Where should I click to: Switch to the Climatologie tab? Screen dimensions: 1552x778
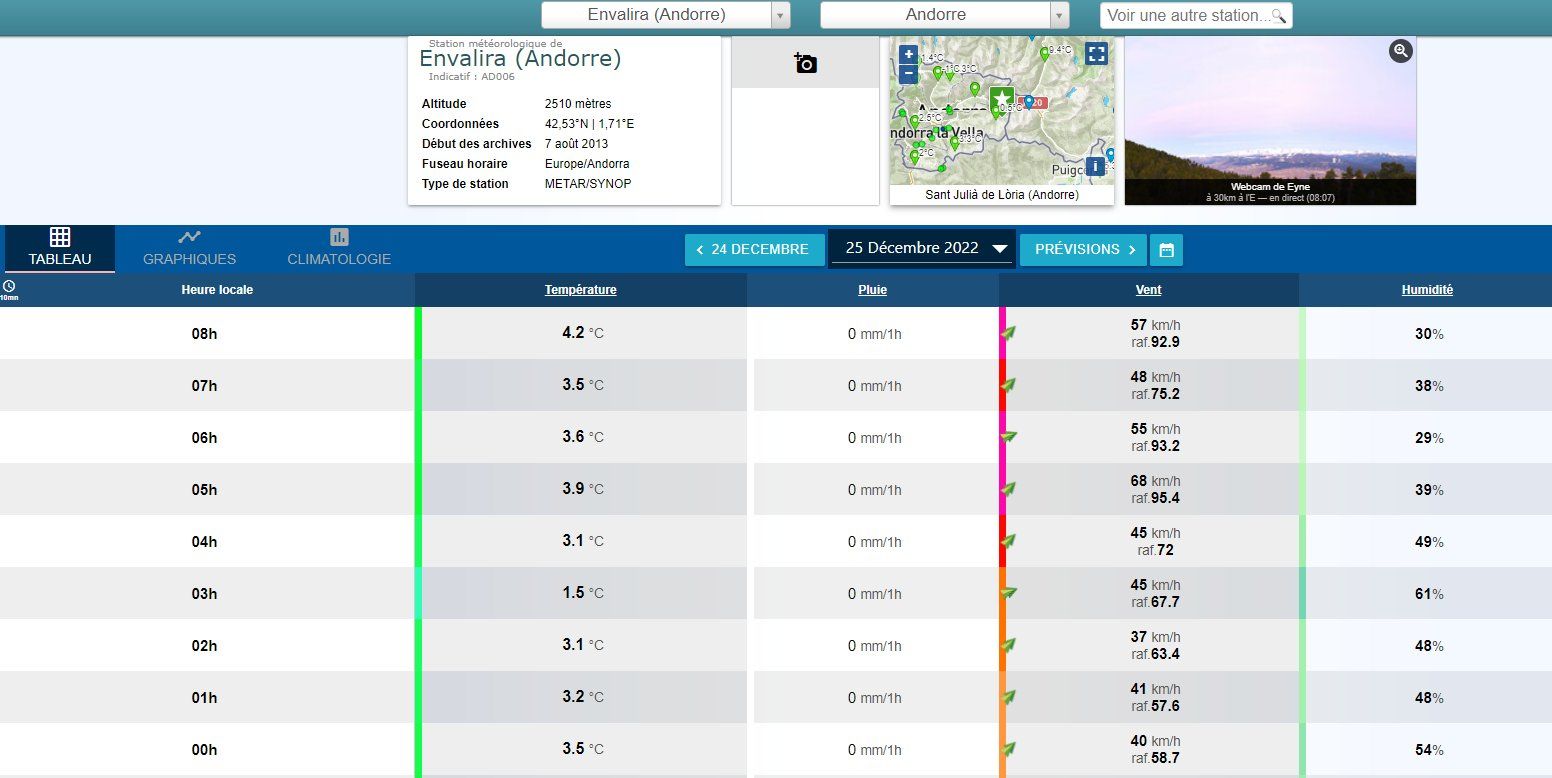(339, 248)
